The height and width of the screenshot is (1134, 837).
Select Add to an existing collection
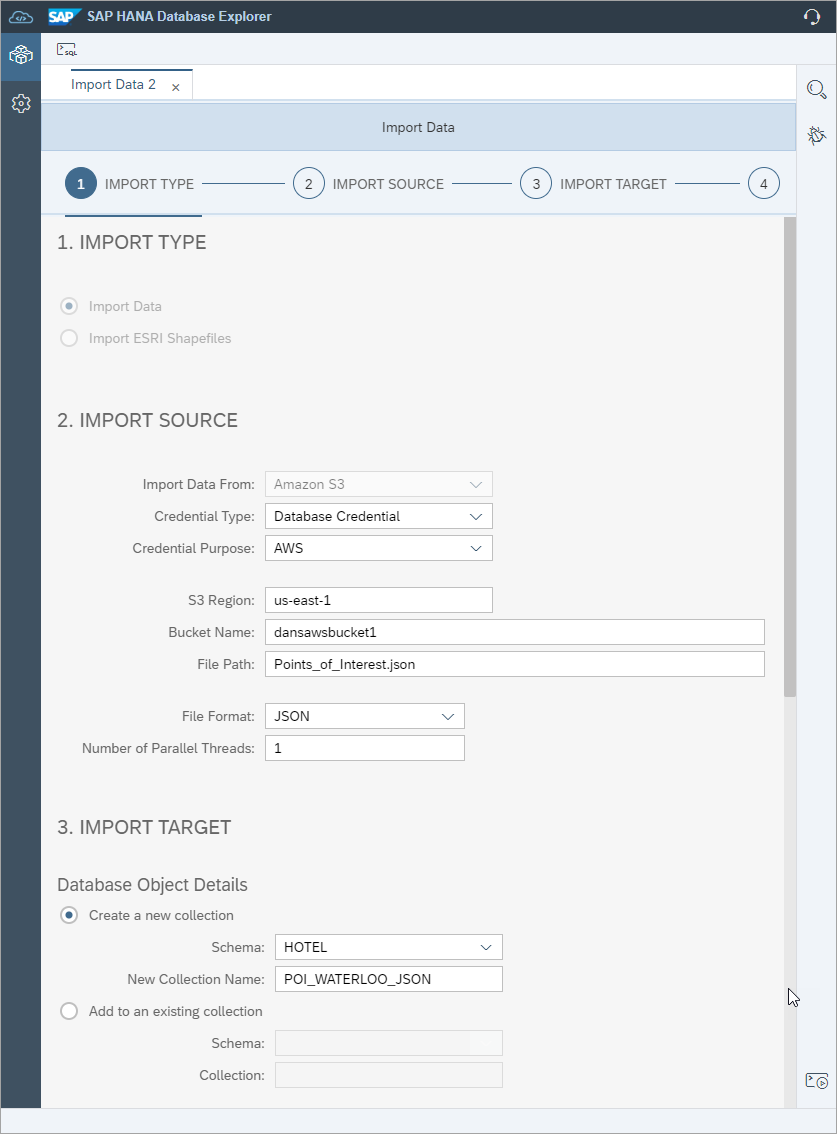pyautogui.click(x=69, y=1011)
